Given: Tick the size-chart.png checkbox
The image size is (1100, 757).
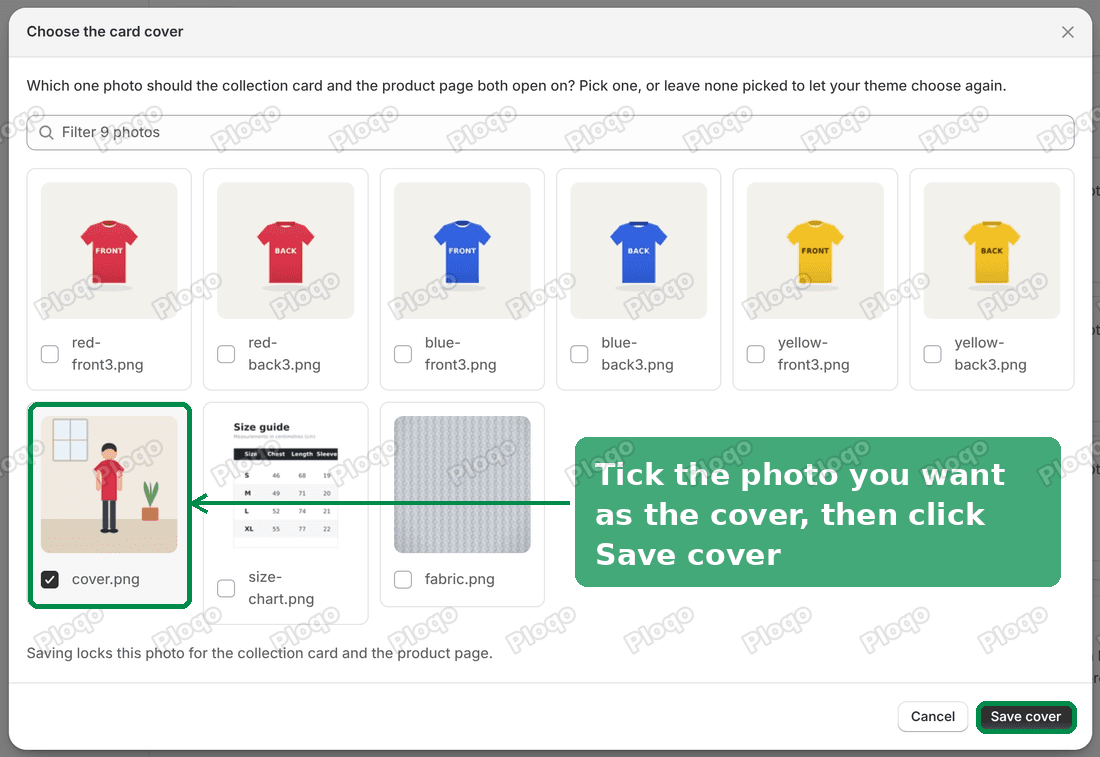Looking at the screenshot, I should click(x=226, y=588).
